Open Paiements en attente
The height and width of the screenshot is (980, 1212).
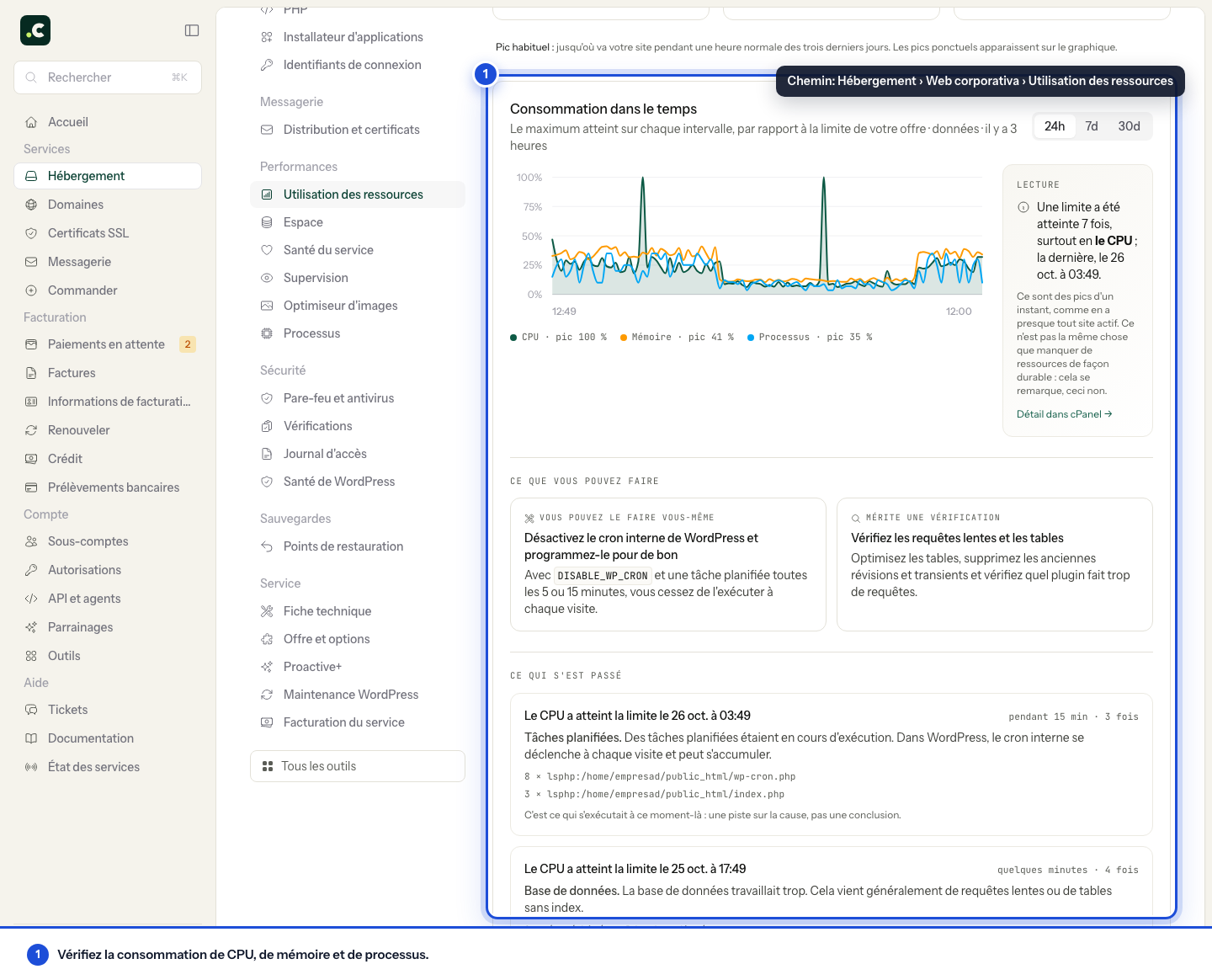pos(108,344)
